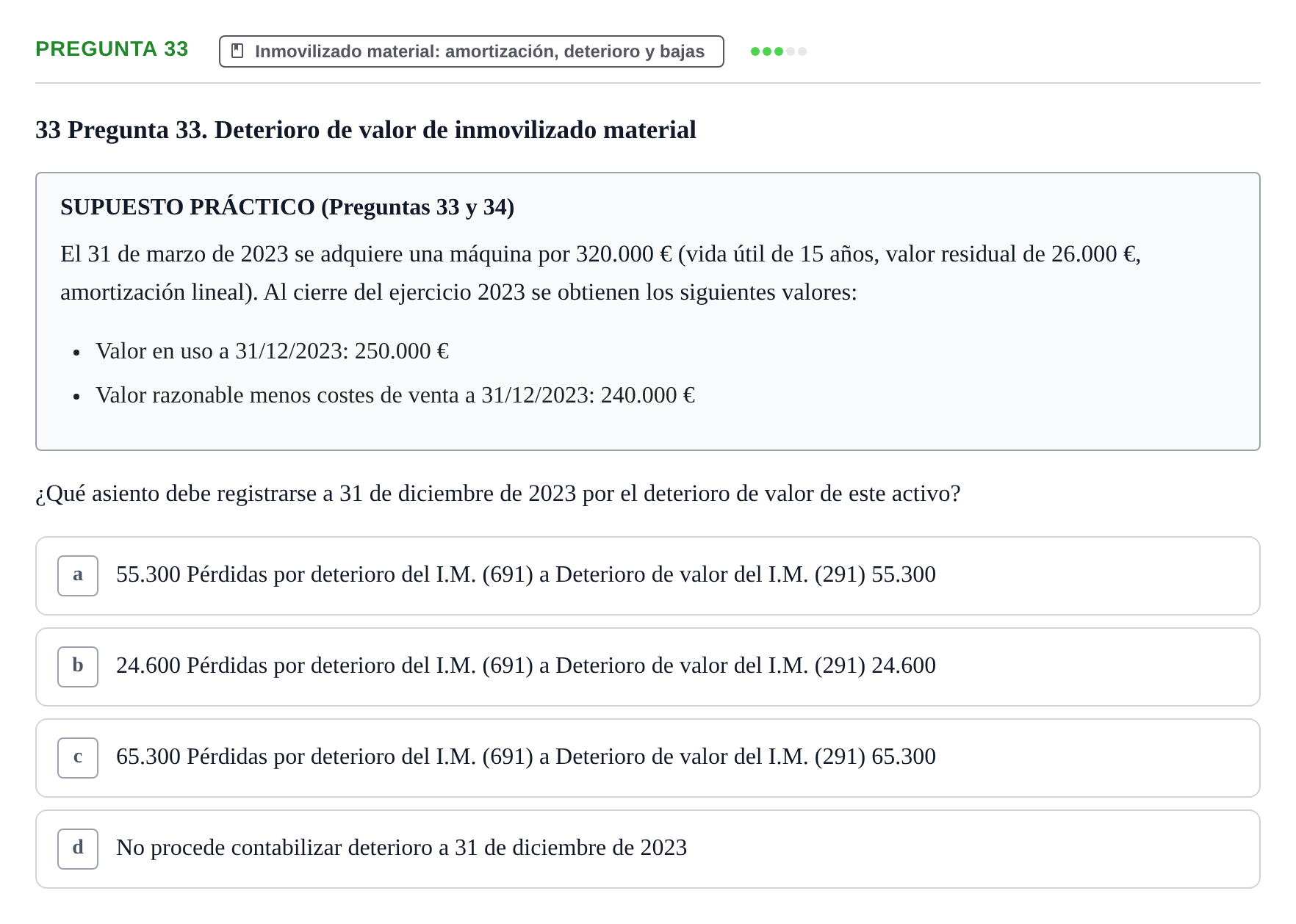1296x924 pixels.
Task: Click the 'Inmovilizado material' topic tag
Action: [472, 51]
